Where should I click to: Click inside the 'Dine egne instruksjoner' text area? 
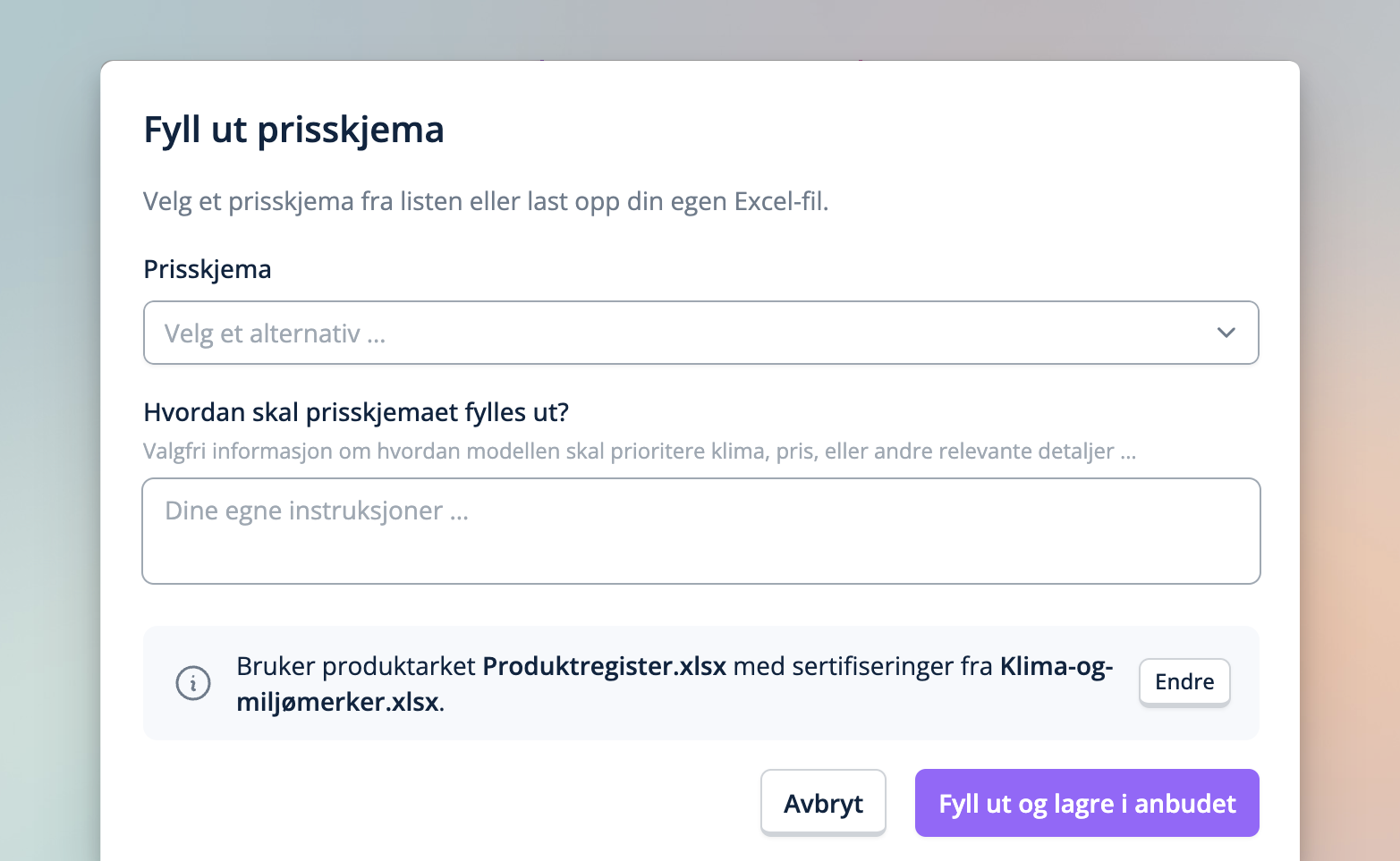click(700, 530)
